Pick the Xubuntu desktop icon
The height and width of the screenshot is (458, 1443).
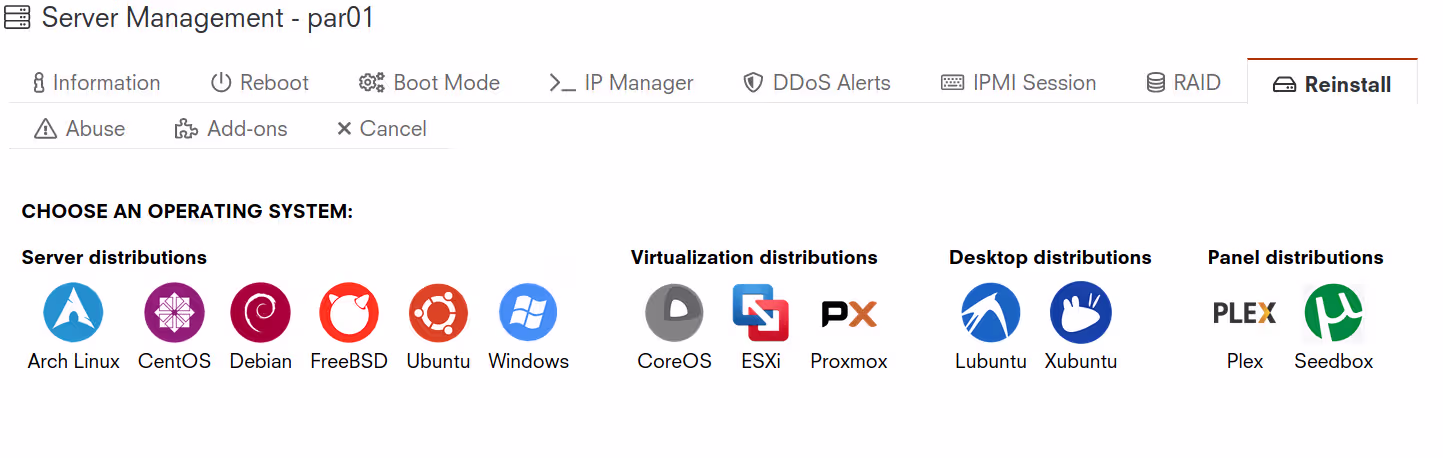click(1081, 313)
